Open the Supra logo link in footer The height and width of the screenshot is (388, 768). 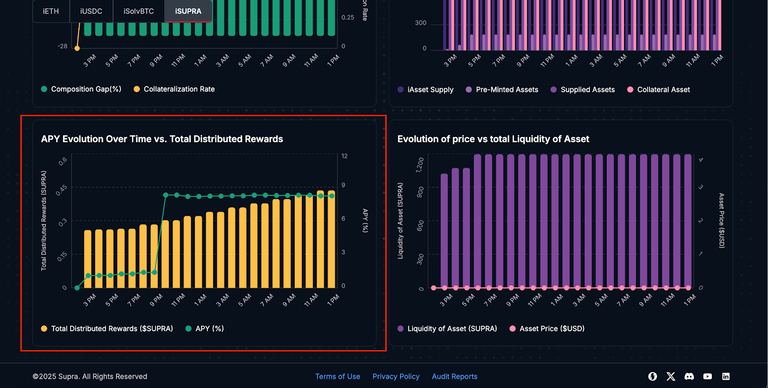[x=652, y=376]
